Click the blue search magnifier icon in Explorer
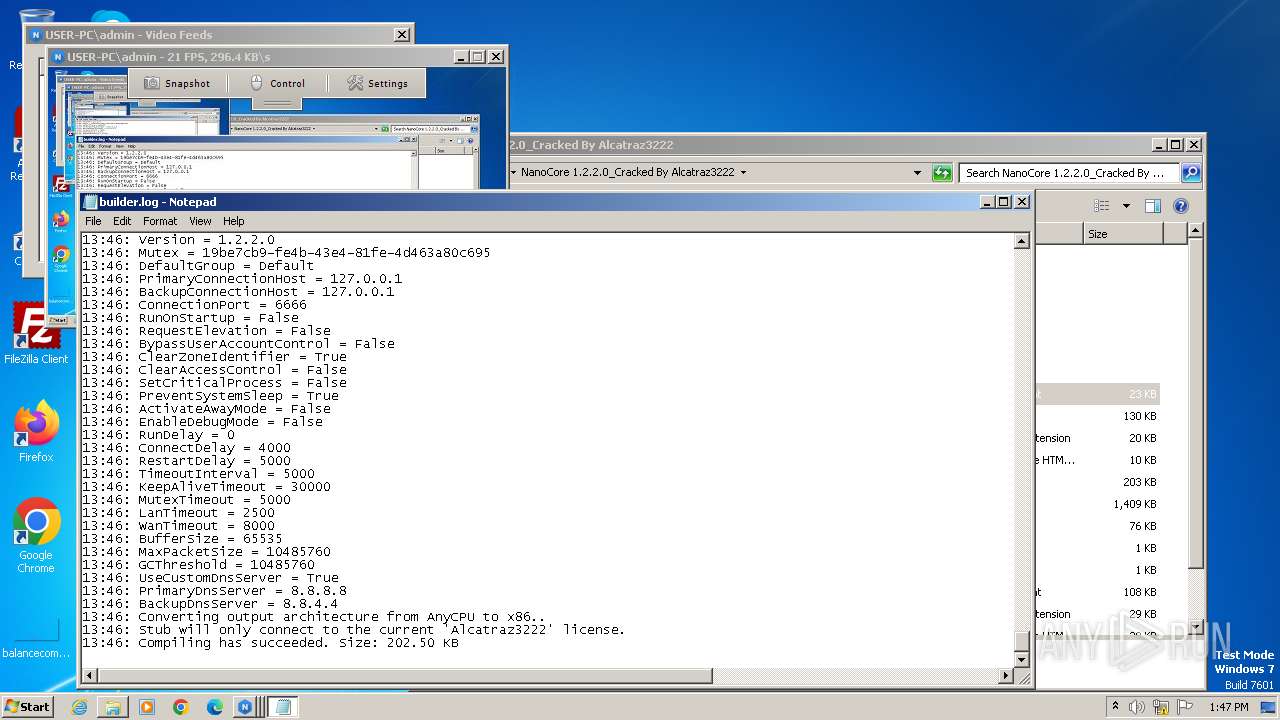The width and height of the screenshot is (1280, 720). pyautogui.click(x=1190, y=173)
